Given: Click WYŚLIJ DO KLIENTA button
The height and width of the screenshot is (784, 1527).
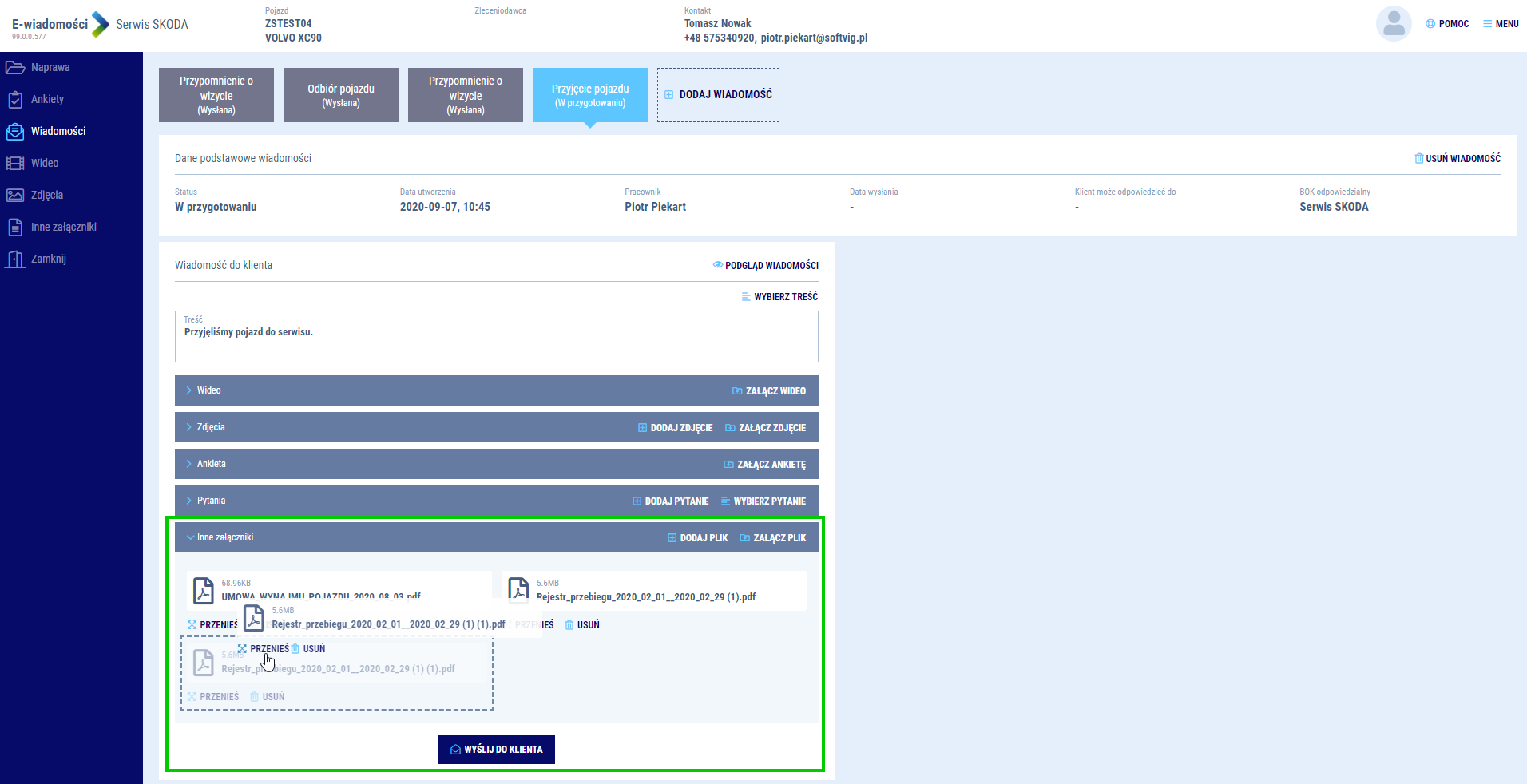Looking at the screenshot, I should [x=496, y=750].
